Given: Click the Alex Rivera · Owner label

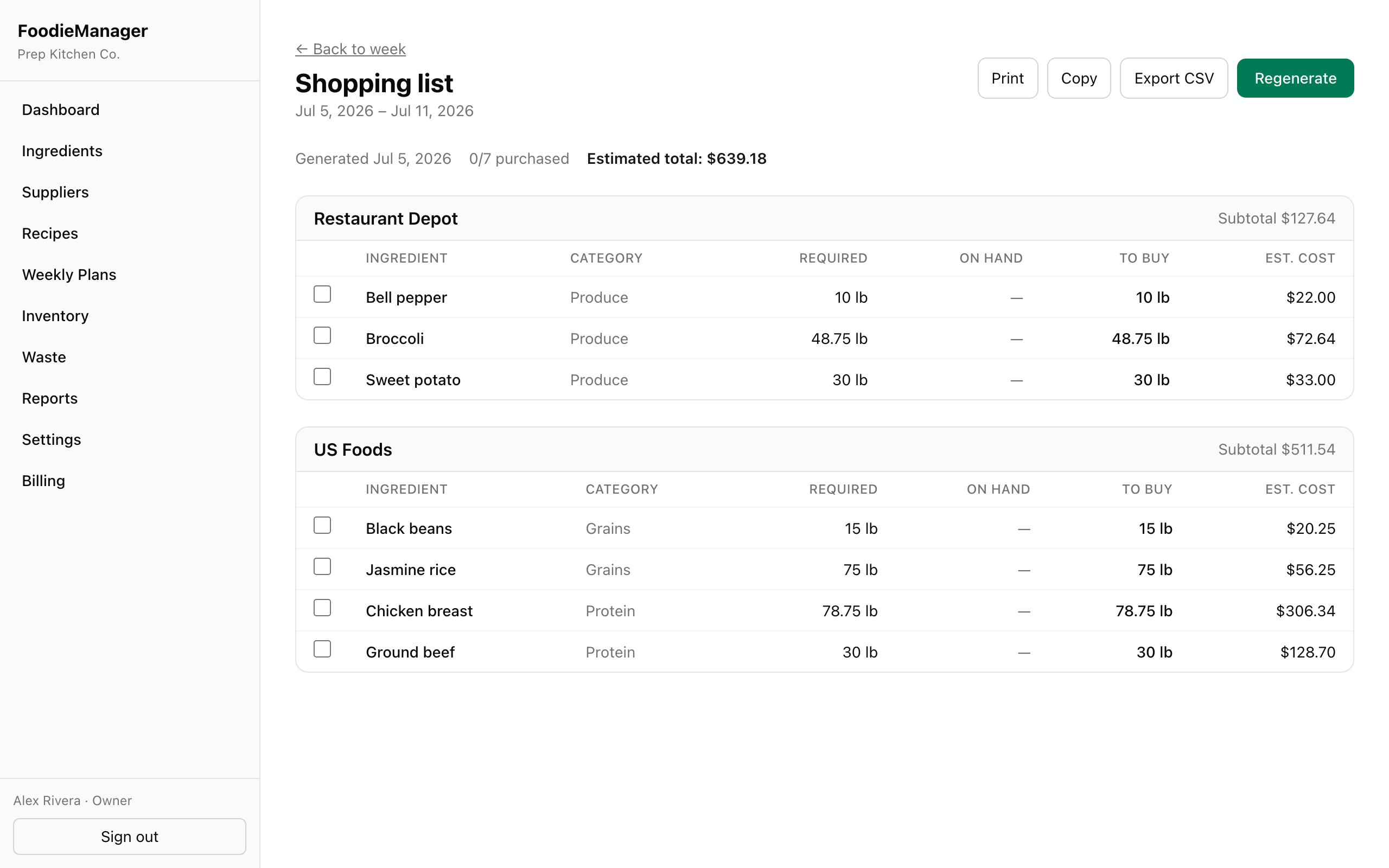Looking at the screenshot, I should 73,801.
